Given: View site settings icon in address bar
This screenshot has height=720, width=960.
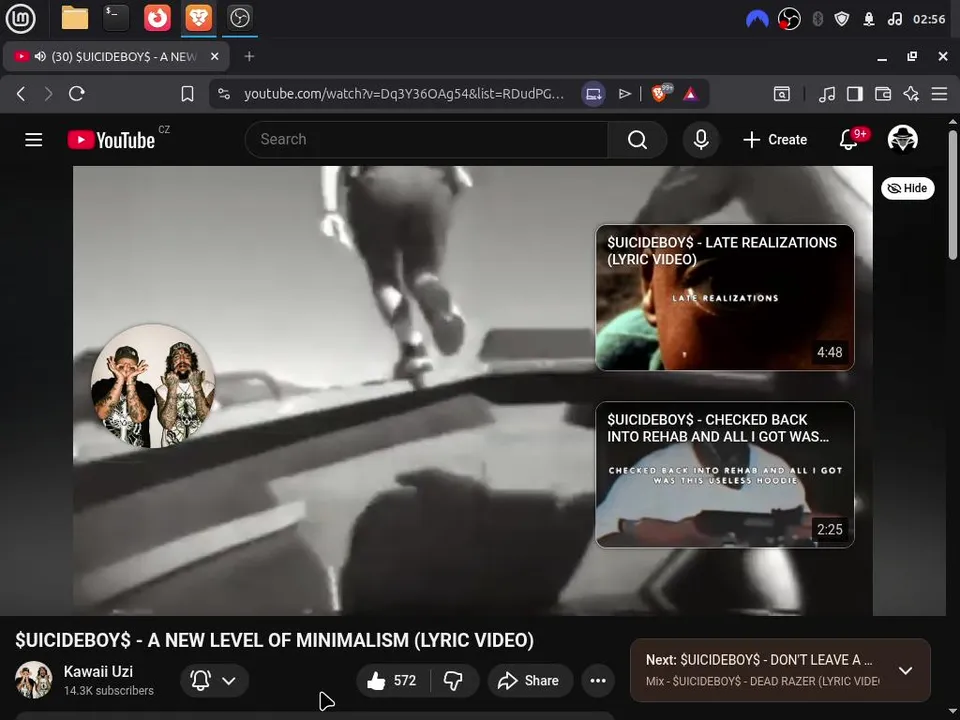Looking at the screenshot, I should click(224, 94).
